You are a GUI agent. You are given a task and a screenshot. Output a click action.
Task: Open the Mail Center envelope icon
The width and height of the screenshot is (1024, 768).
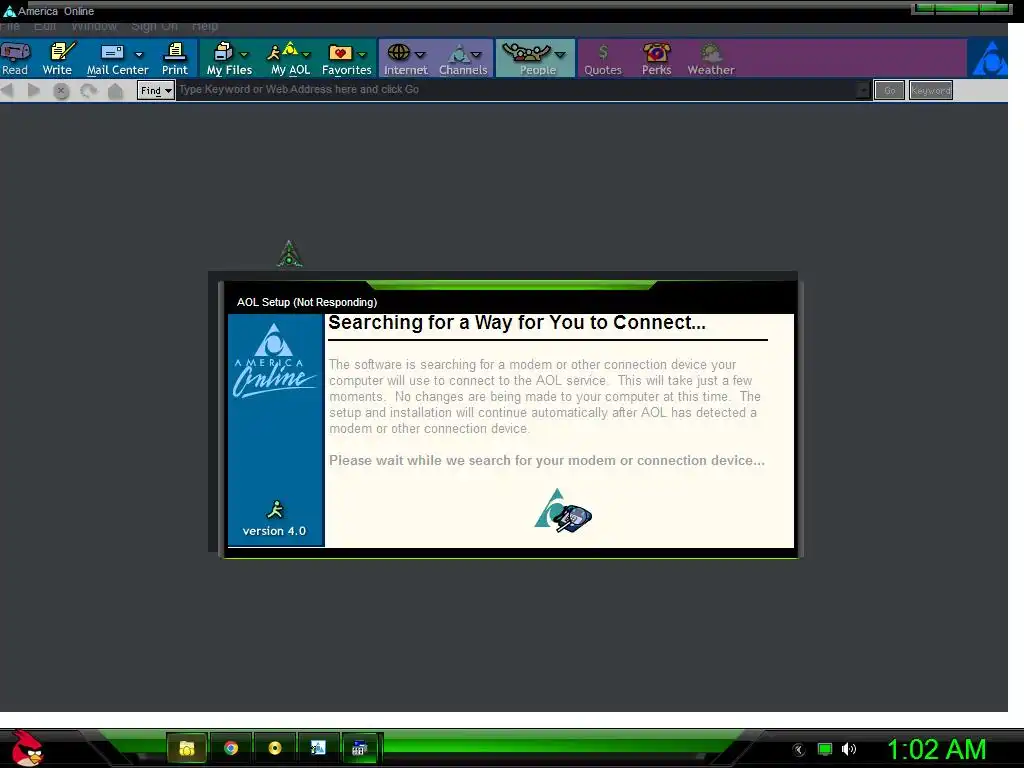[x=112, y=52]
